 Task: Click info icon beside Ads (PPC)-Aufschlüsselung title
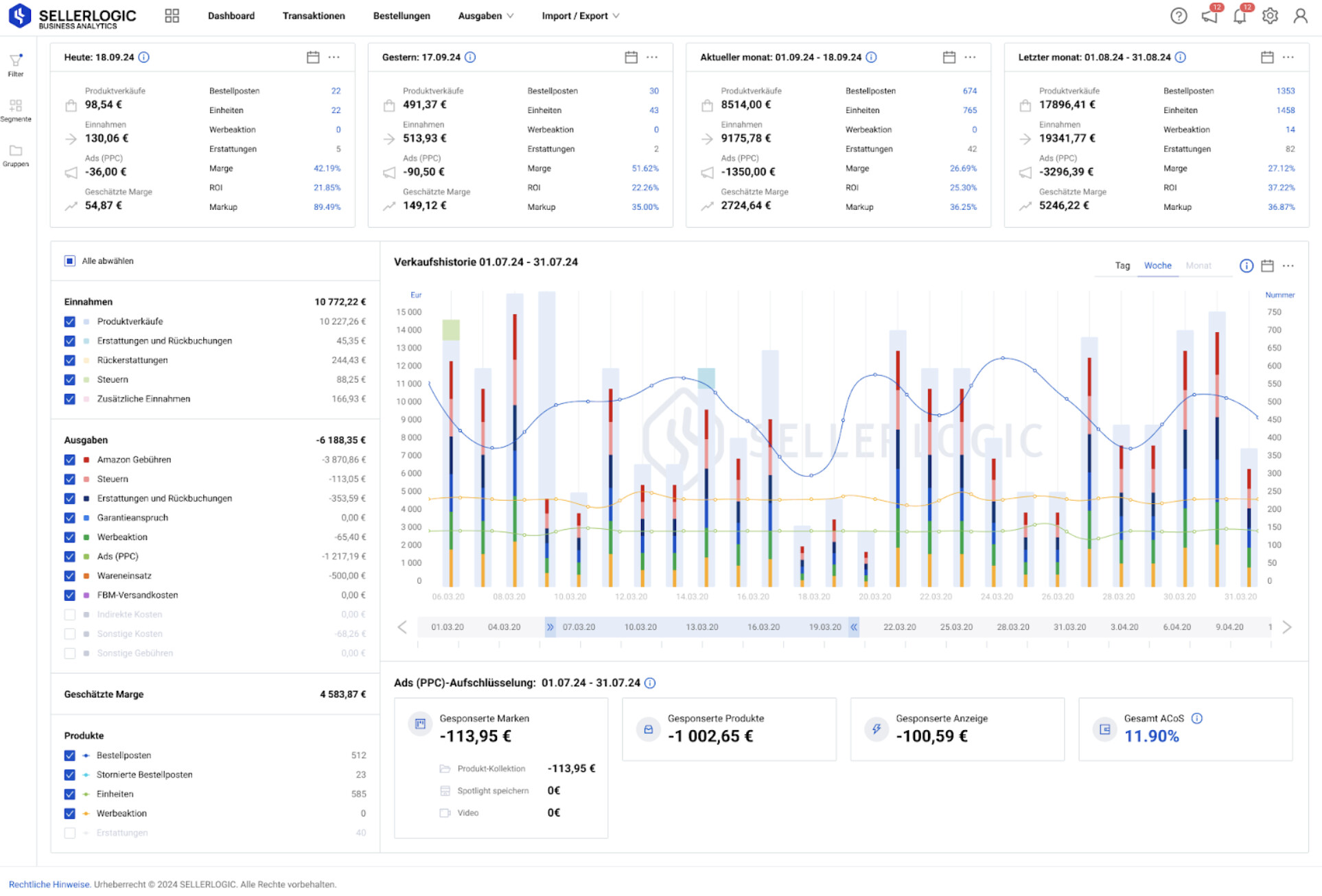coord(650,683)
